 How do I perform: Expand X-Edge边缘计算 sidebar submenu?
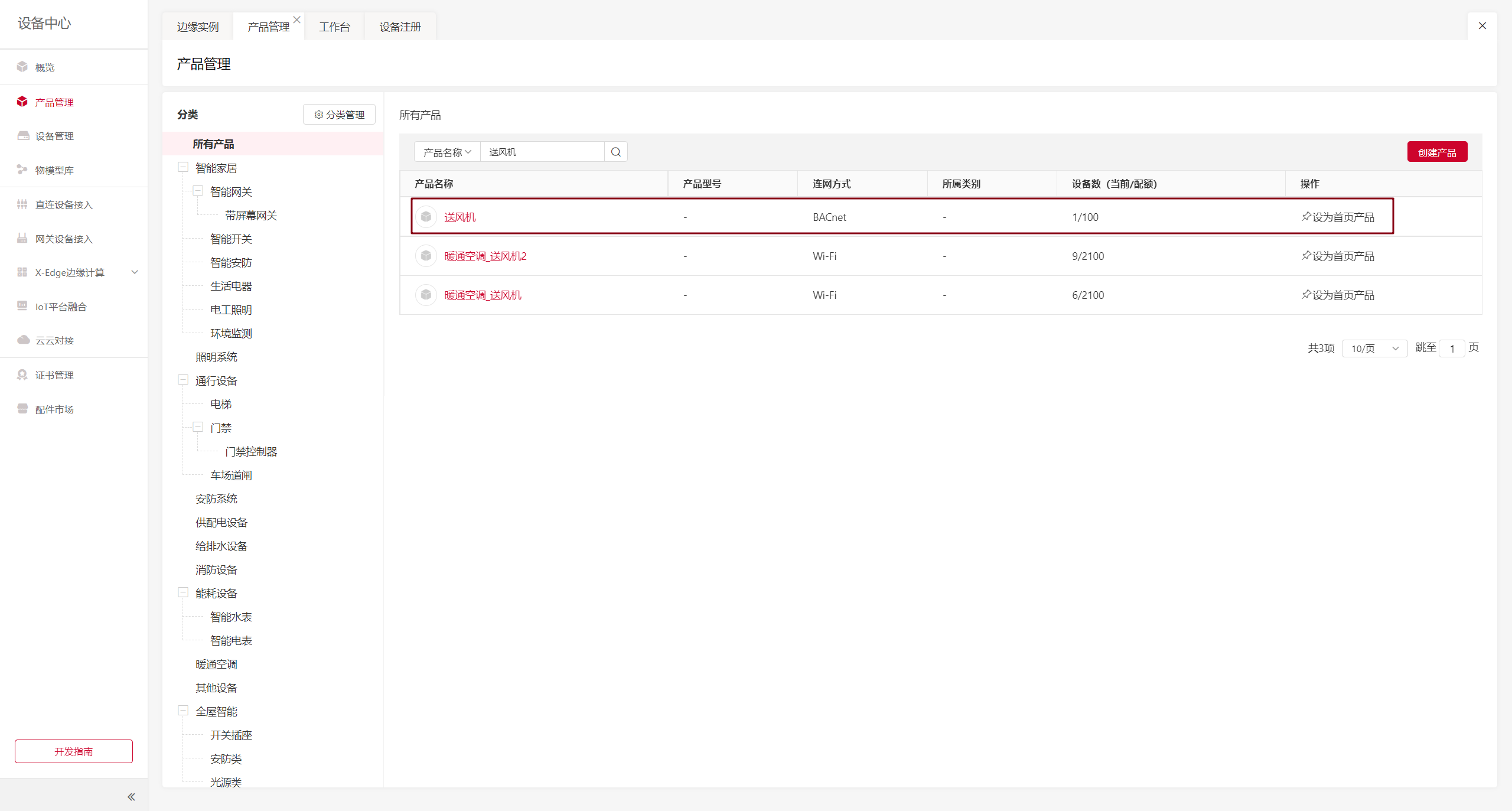click(134, 272)
